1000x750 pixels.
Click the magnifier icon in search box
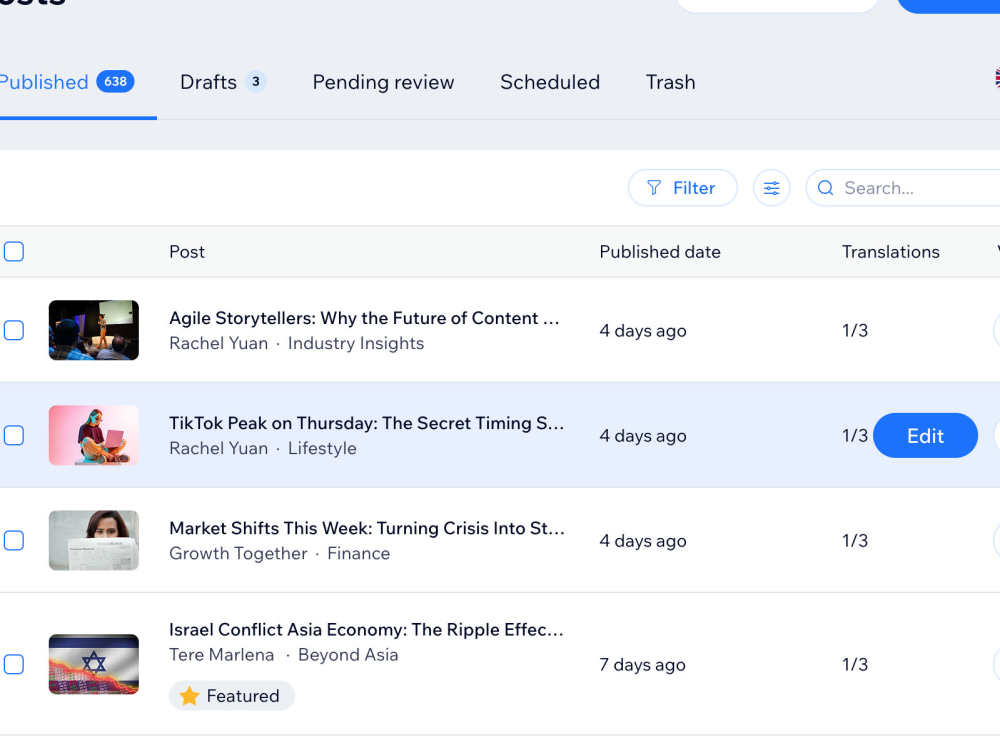pyautogui.click(x=825, y=188)
